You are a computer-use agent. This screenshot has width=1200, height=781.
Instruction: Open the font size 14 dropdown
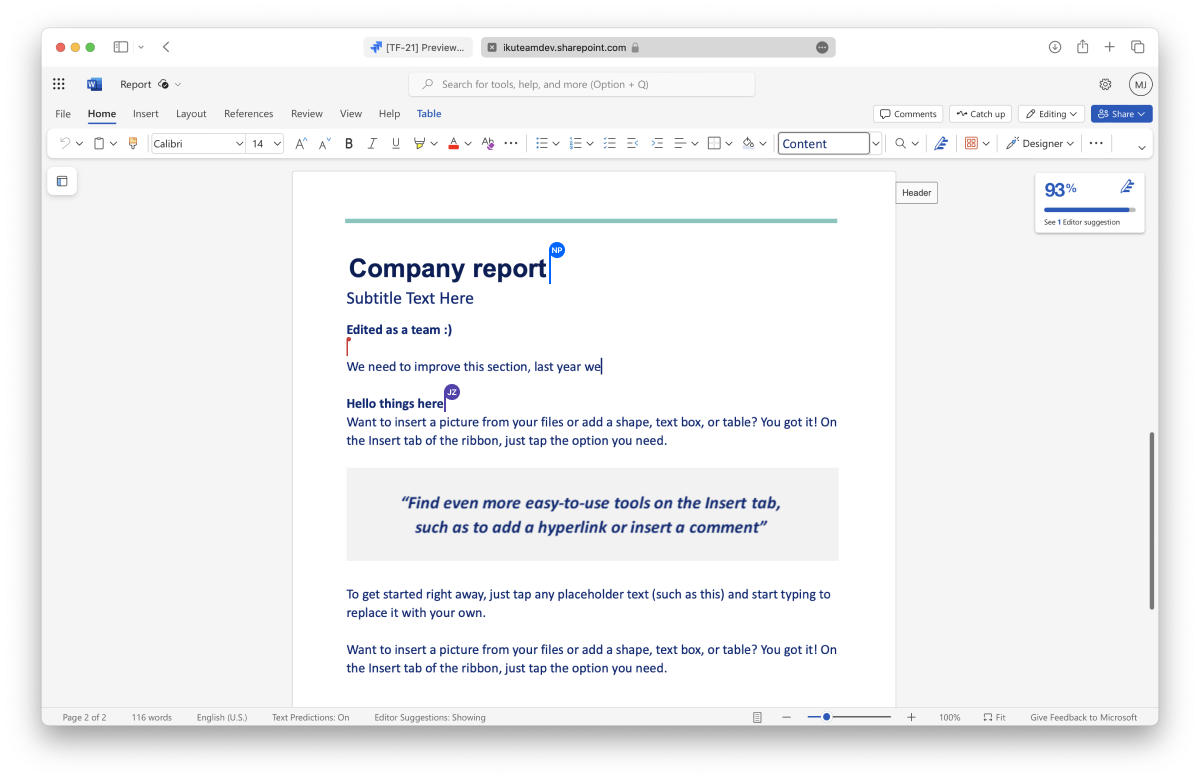(x=277, y=144)
